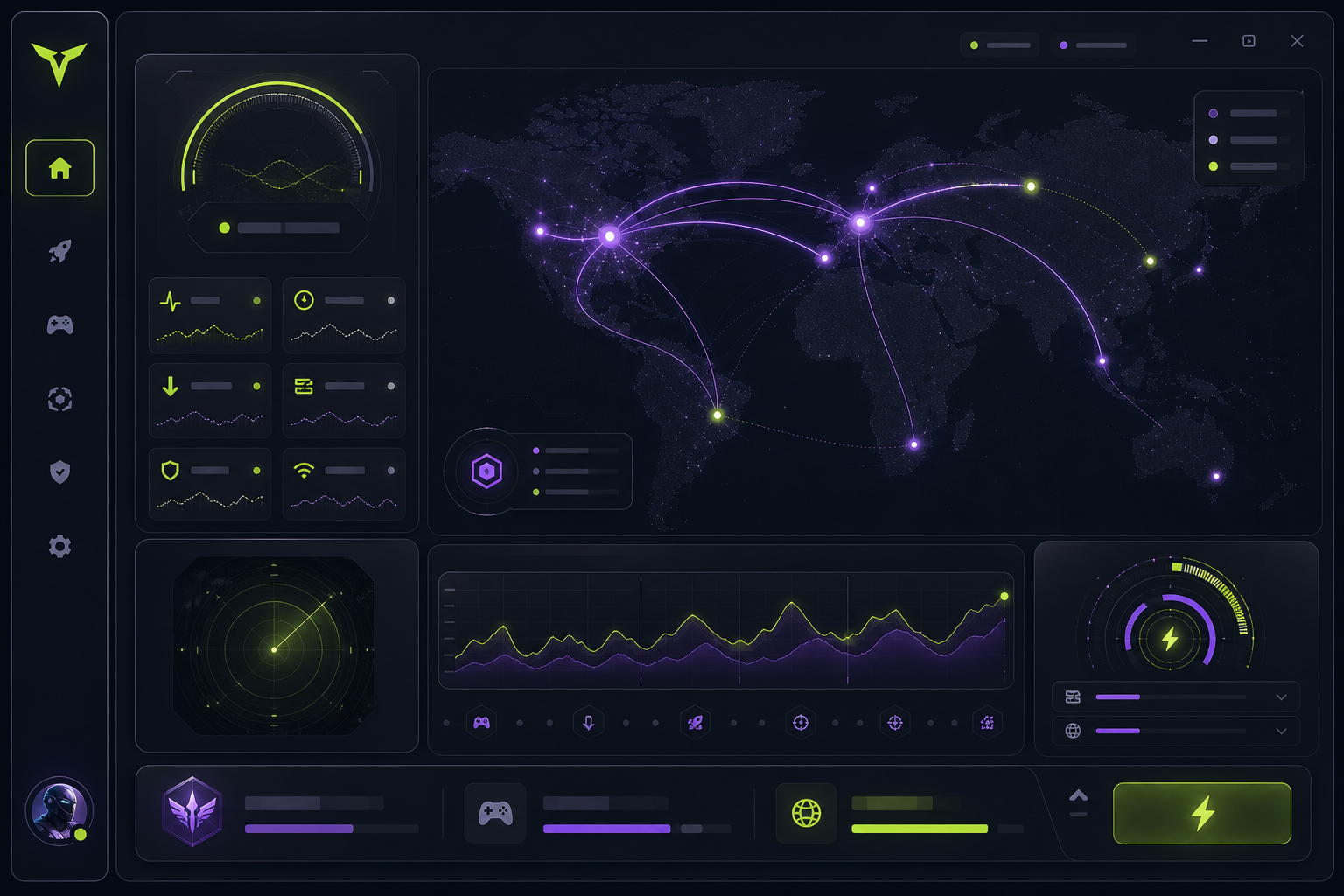Toggle the purple status indicator pill
The width and height of the screenshot is (1344, 896).
click(1092, 45)
